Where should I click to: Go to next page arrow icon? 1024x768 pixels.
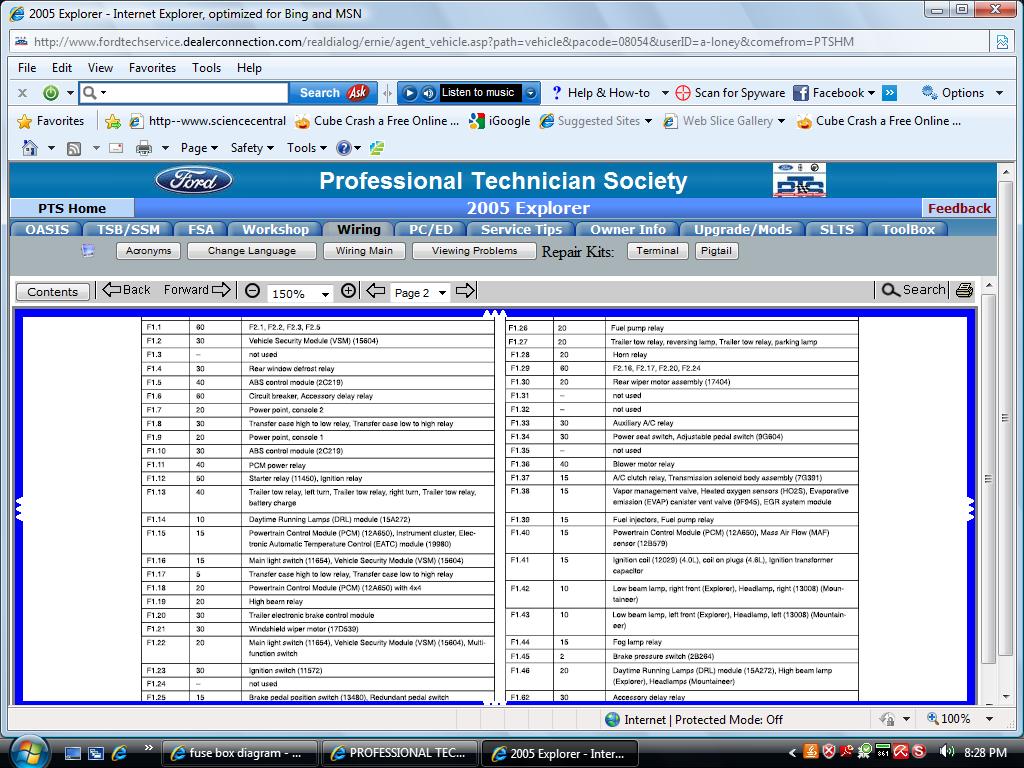click(x=466, y=291)
